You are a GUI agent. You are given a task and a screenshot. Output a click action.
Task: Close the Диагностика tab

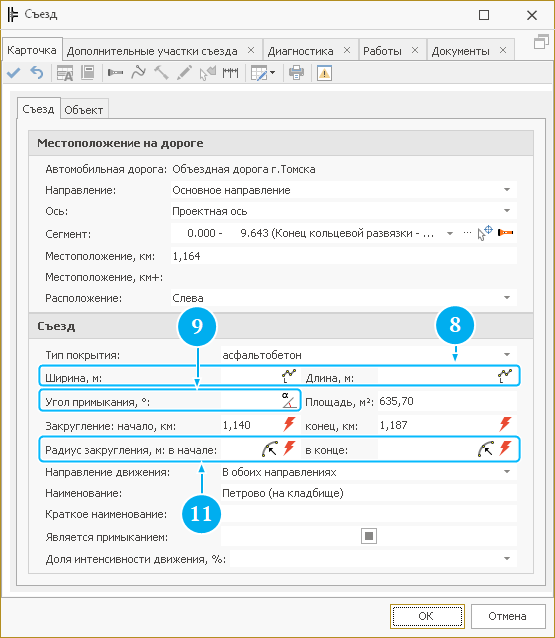[x=347, y=50]
